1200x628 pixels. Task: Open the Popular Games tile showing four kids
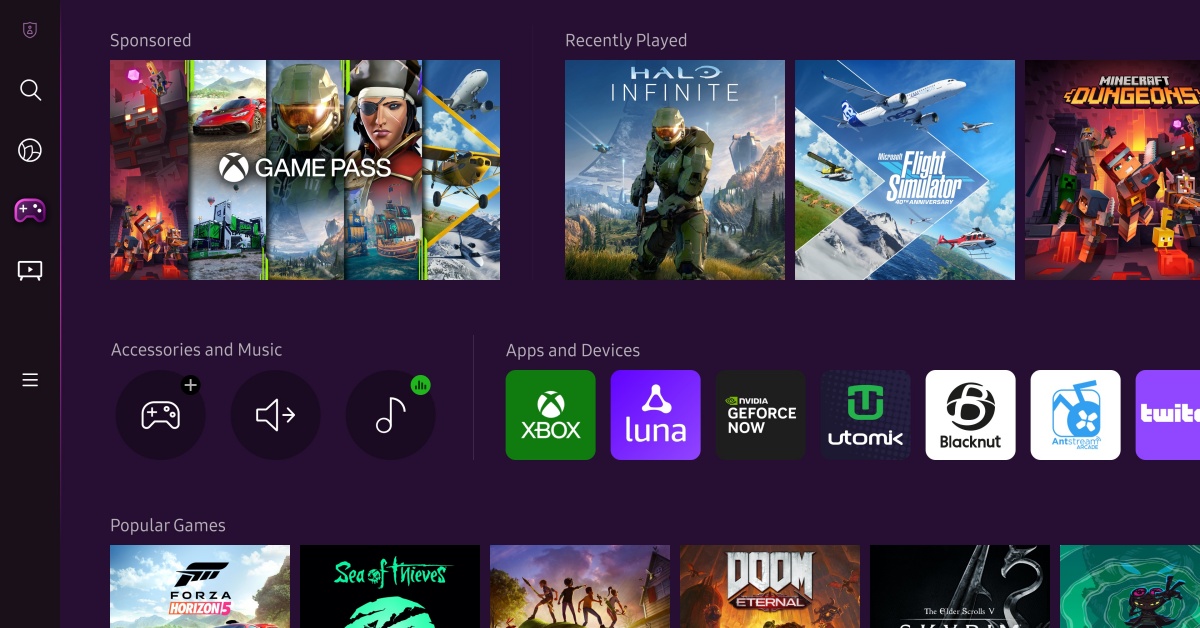coord(580,586)
